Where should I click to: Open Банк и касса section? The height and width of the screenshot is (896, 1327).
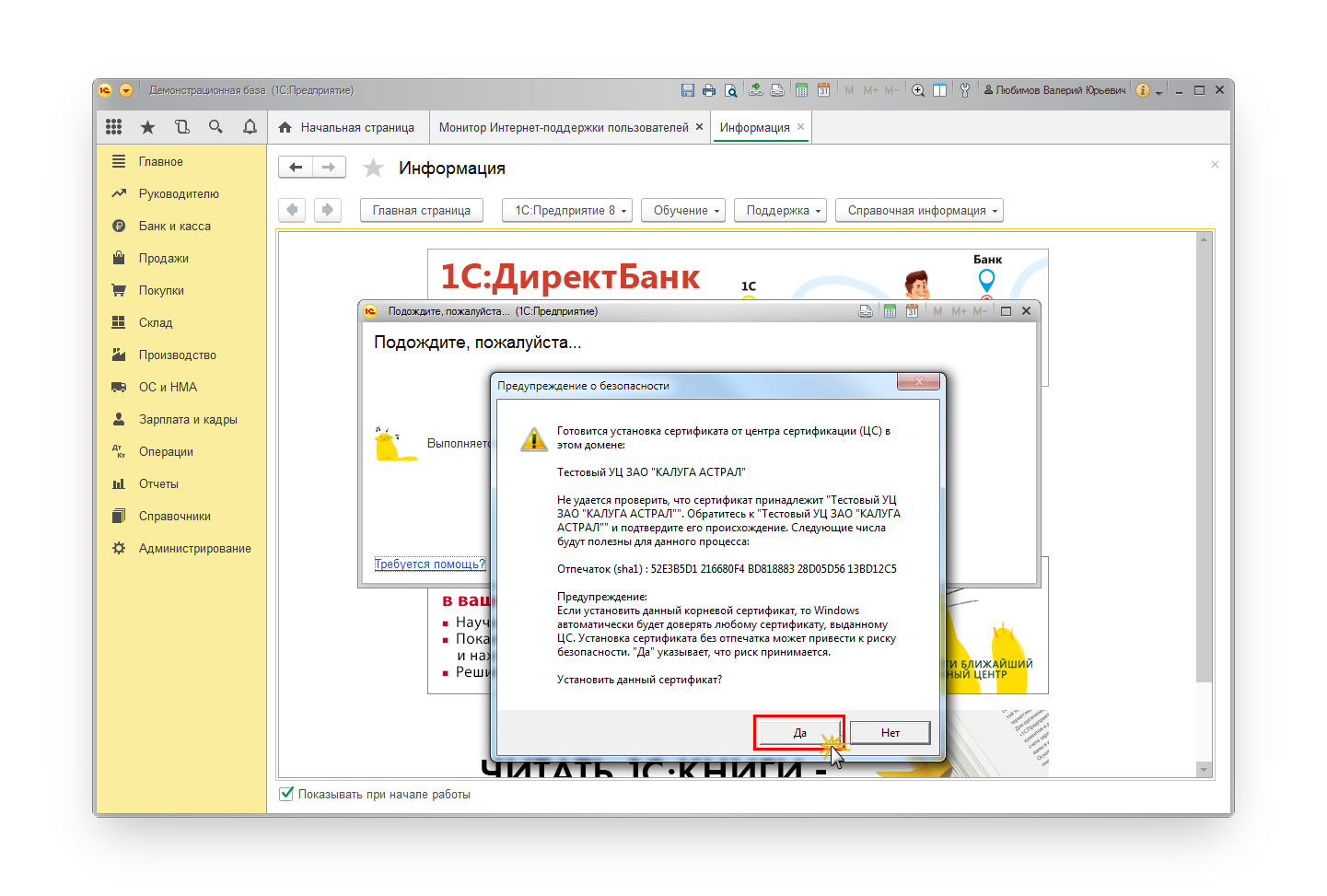180,227
